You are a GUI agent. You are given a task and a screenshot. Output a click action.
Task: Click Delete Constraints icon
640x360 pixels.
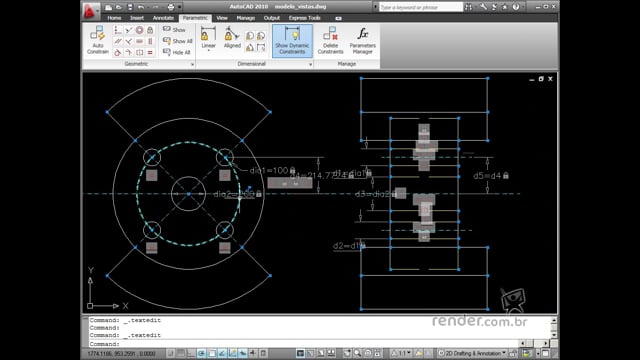pos(330,40)
